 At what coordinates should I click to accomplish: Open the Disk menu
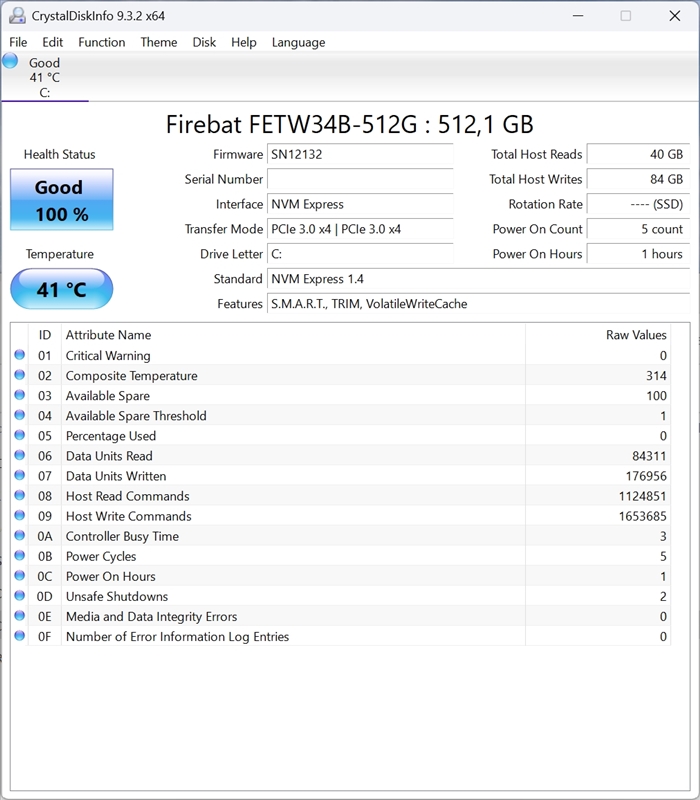204,42
